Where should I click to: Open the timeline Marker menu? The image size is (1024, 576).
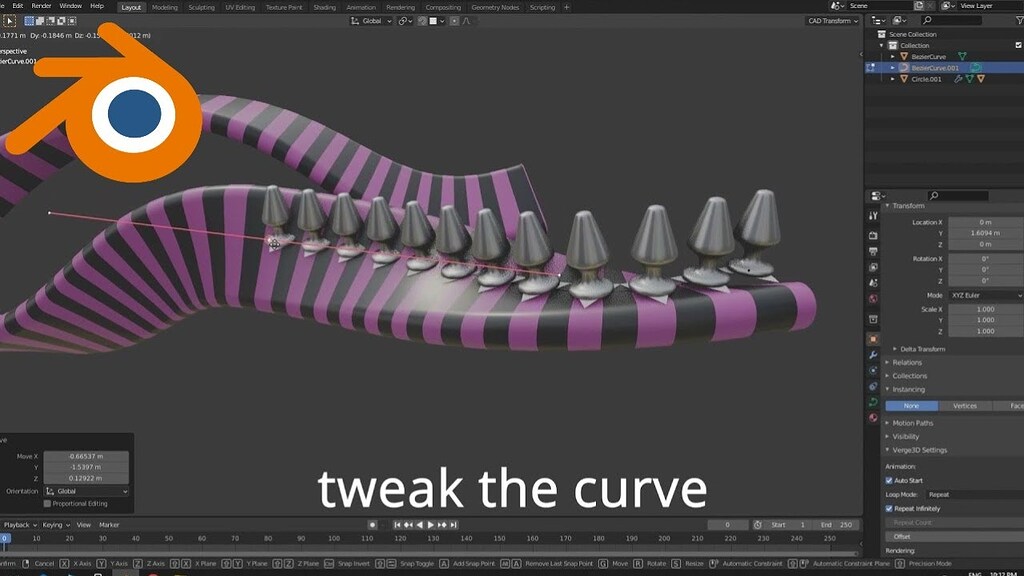tap(109, 525)
